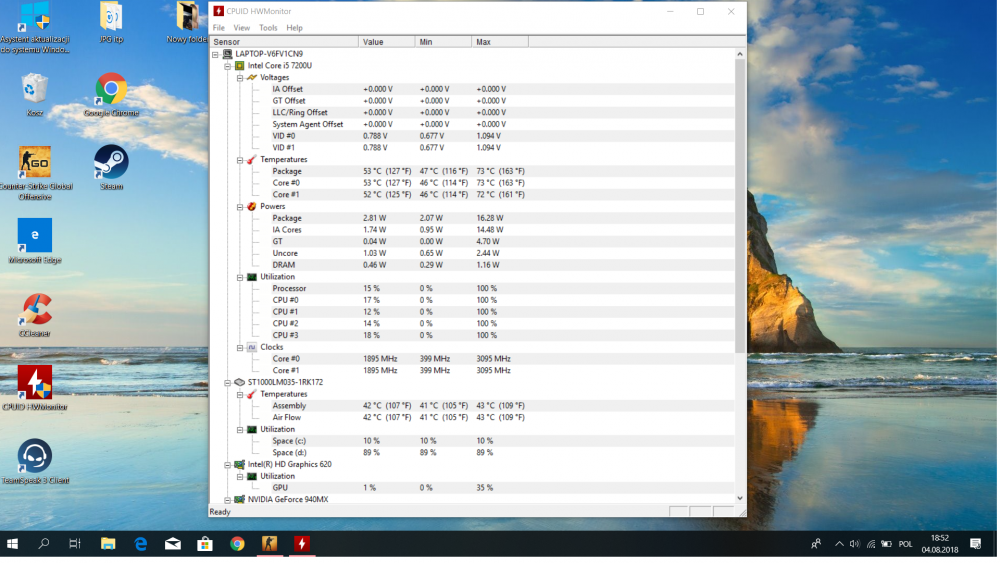1000x563 pixels.
Task: Click HWMonitor icon in the taskbar
Action: coord(301,544)
